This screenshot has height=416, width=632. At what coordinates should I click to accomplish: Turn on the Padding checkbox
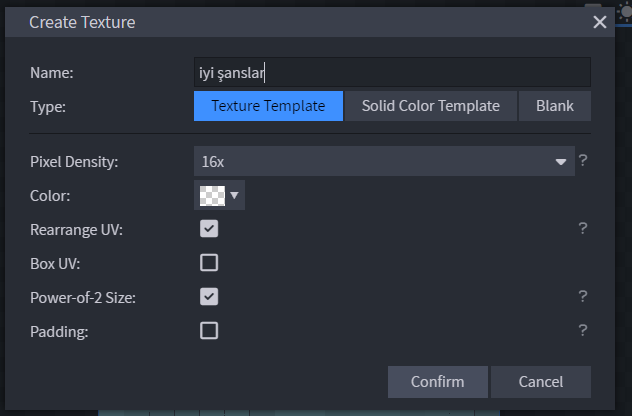(209, 331)
